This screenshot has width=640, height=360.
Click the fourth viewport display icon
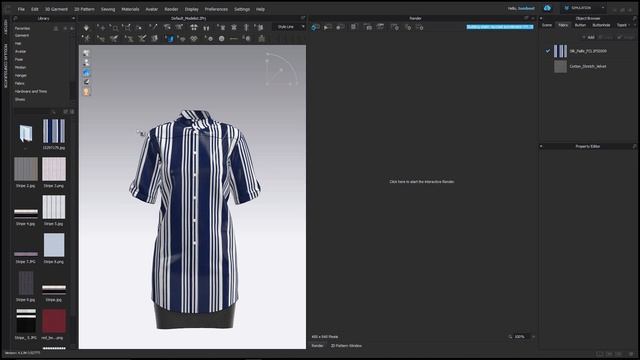86,82
